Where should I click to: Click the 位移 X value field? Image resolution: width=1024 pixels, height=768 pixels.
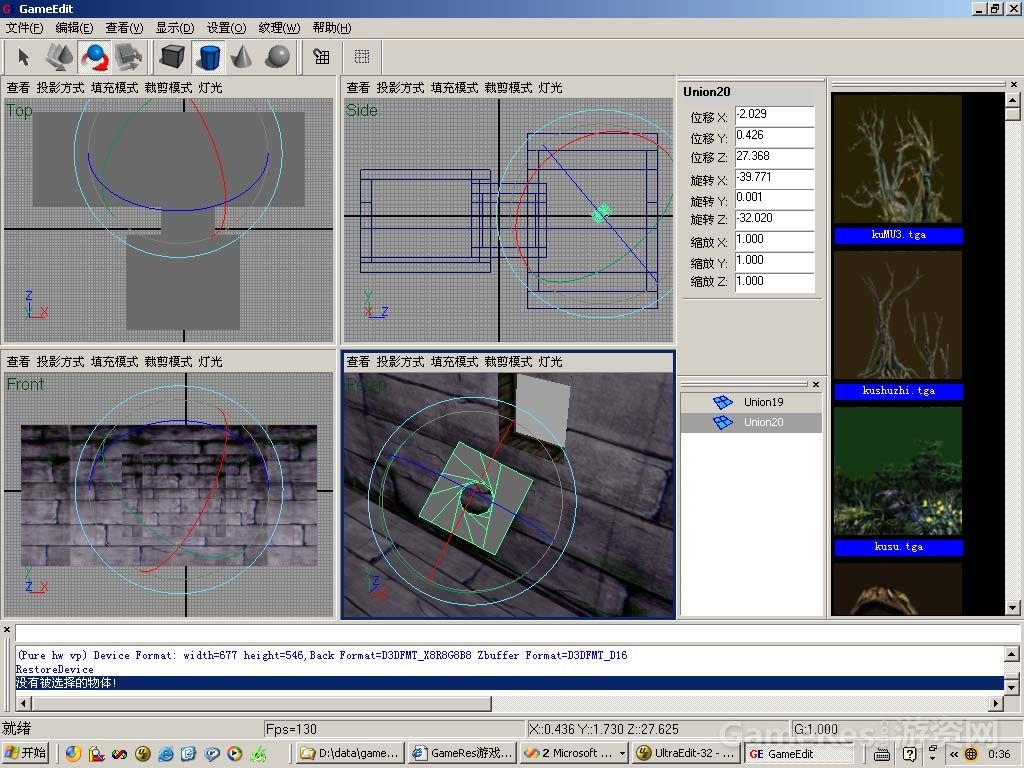pyautogui.click(x=774, y=116)
